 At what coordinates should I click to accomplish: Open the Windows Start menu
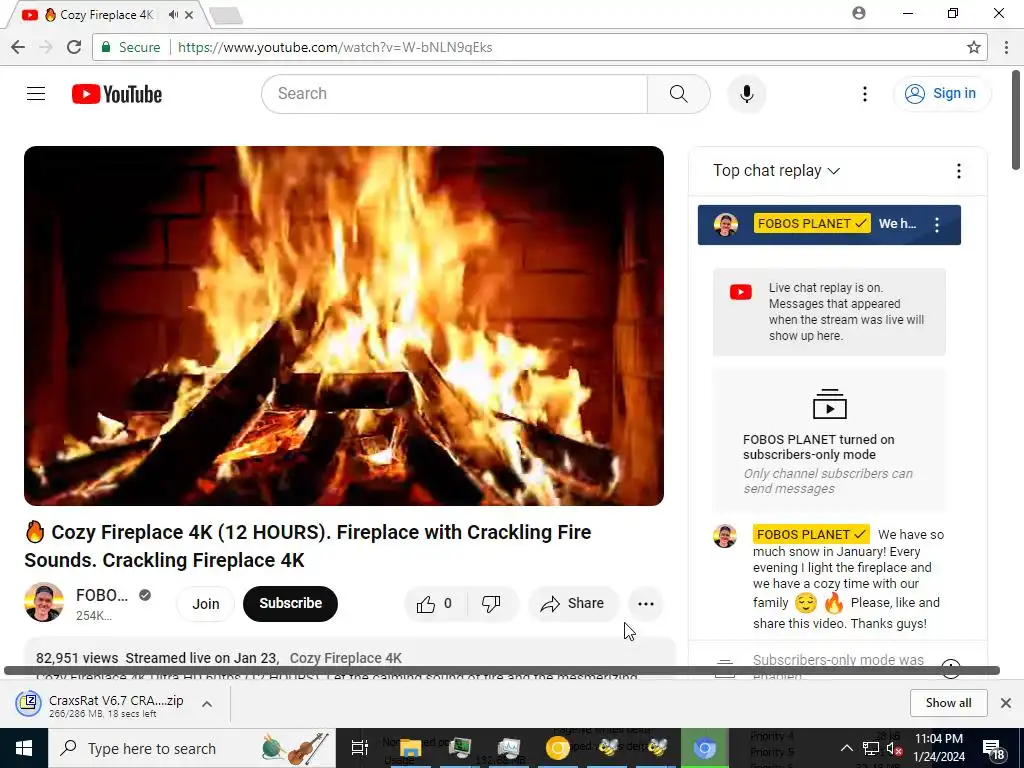24,748
